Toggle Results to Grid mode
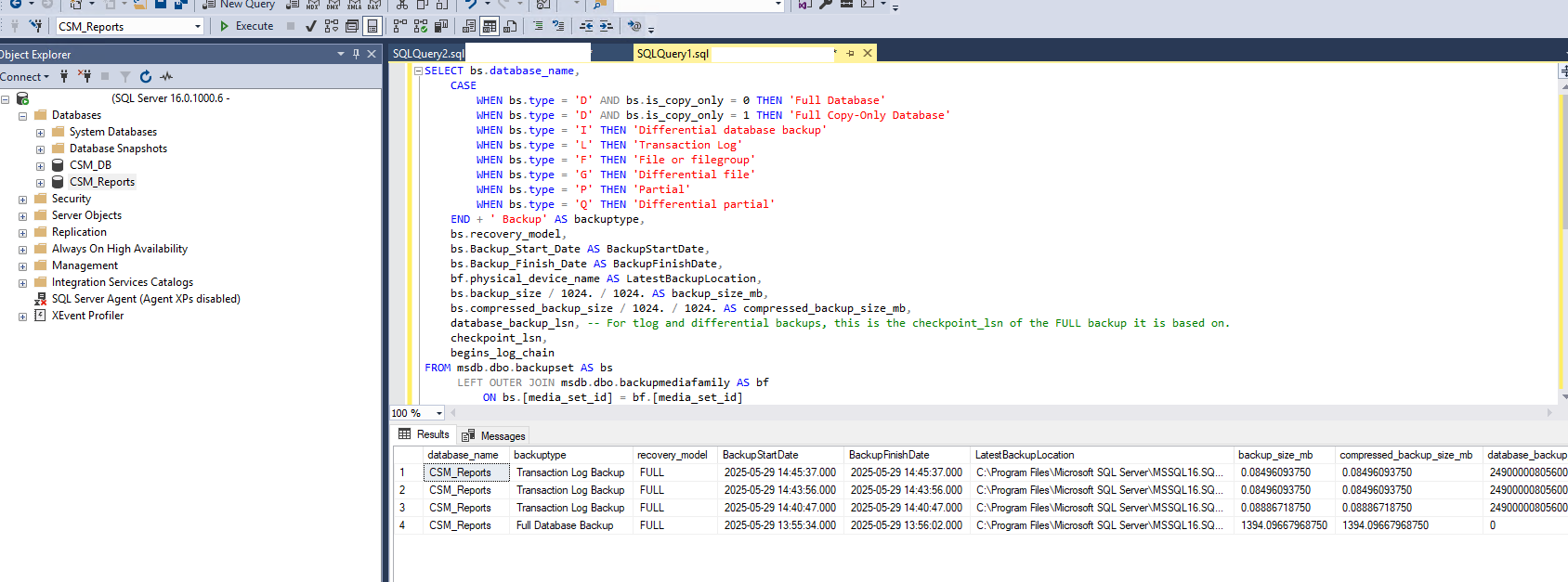Image resolution: width=1568 pixels, height=582 pixels. pyautogui.click(x=490, y=26)
